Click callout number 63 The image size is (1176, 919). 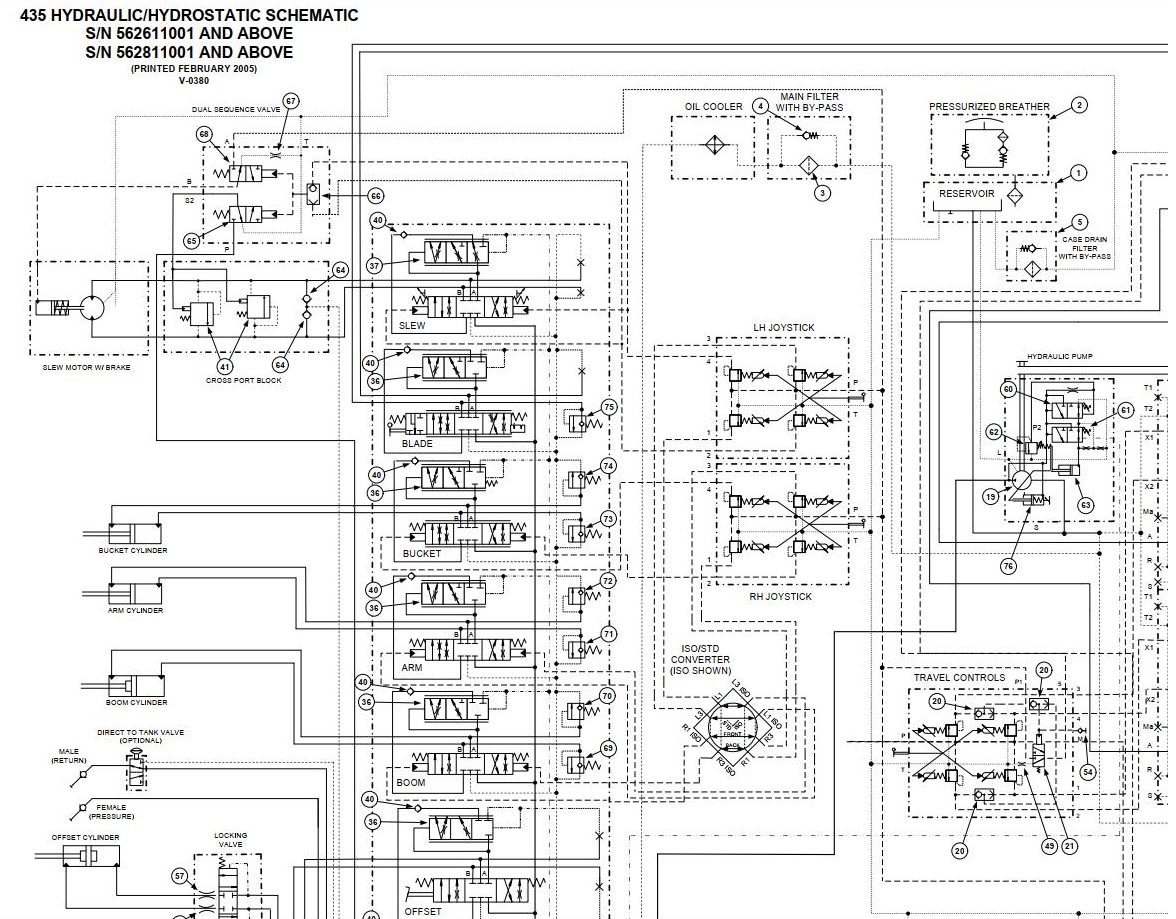pos(1085,505)
